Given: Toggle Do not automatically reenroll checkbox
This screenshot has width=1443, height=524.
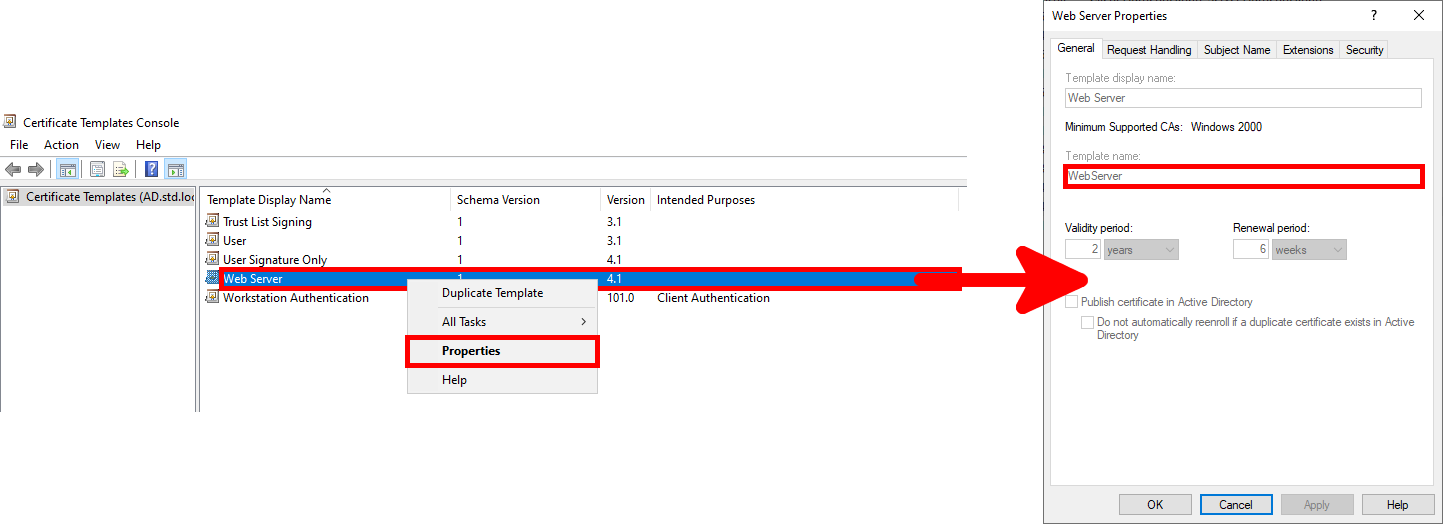Looking at the screenshot, I should point(1087,322).
